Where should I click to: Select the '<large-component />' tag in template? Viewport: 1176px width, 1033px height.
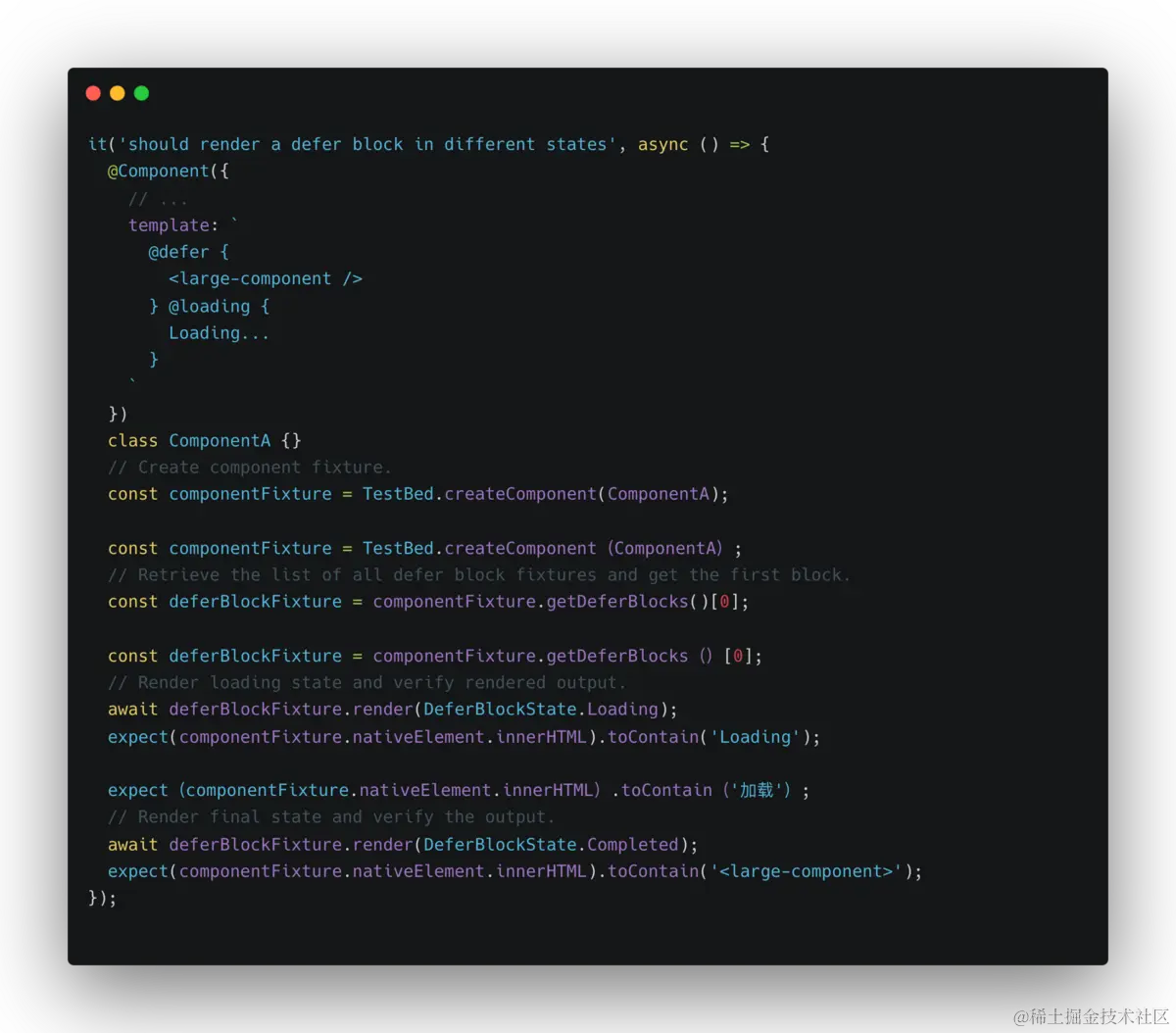[x=266, y=278]
